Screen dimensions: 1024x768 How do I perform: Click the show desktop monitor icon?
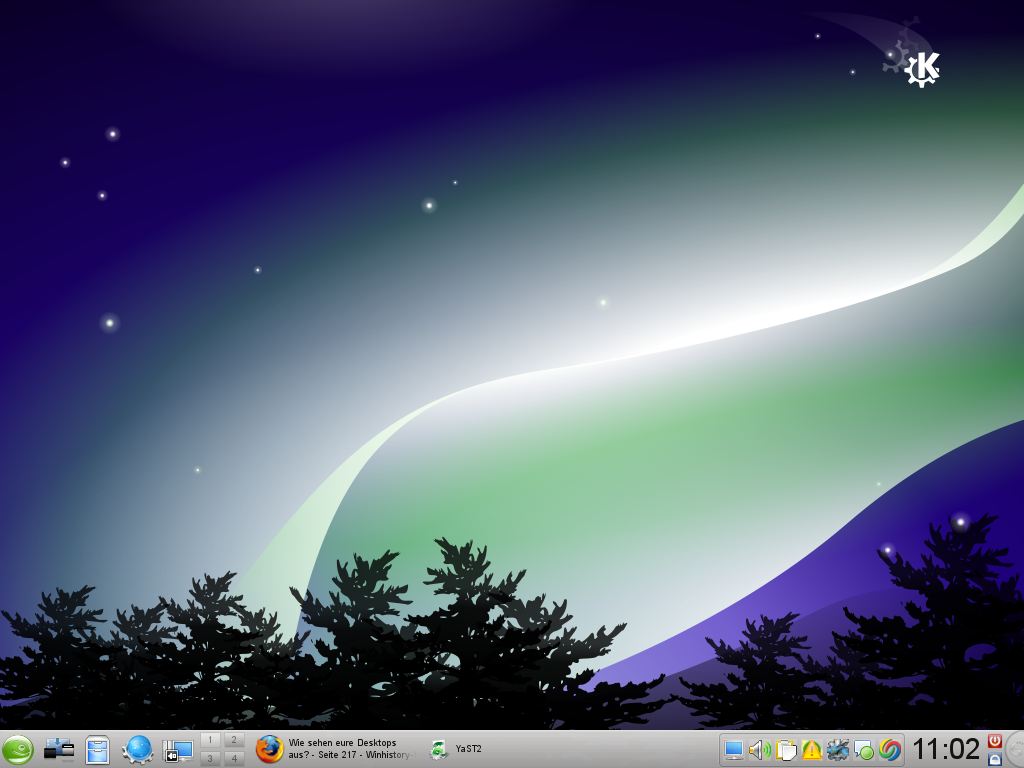coord(177,749)
